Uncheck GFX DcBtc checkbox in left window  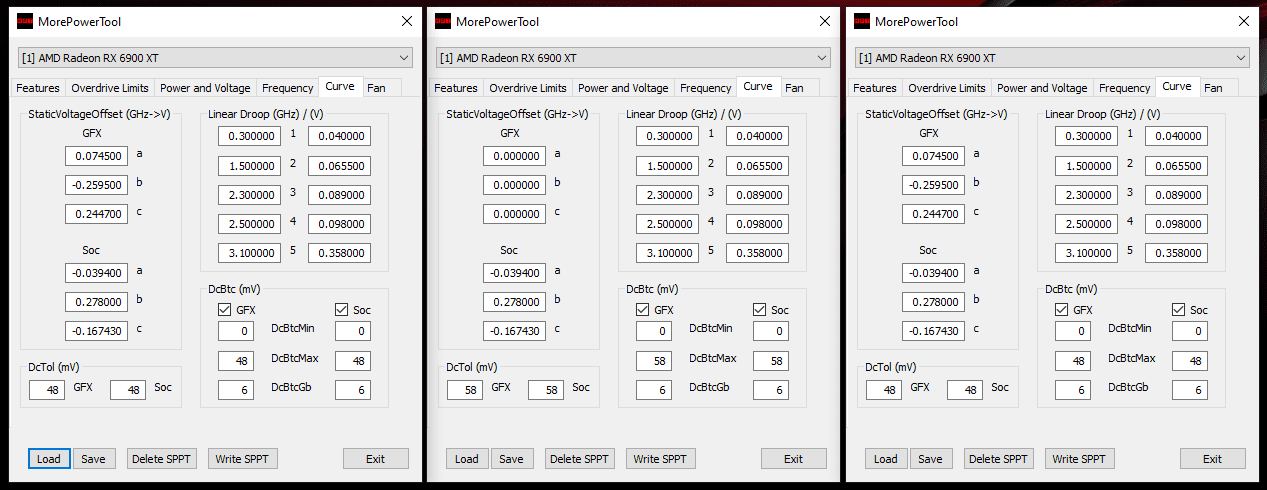tap(224, 310)
